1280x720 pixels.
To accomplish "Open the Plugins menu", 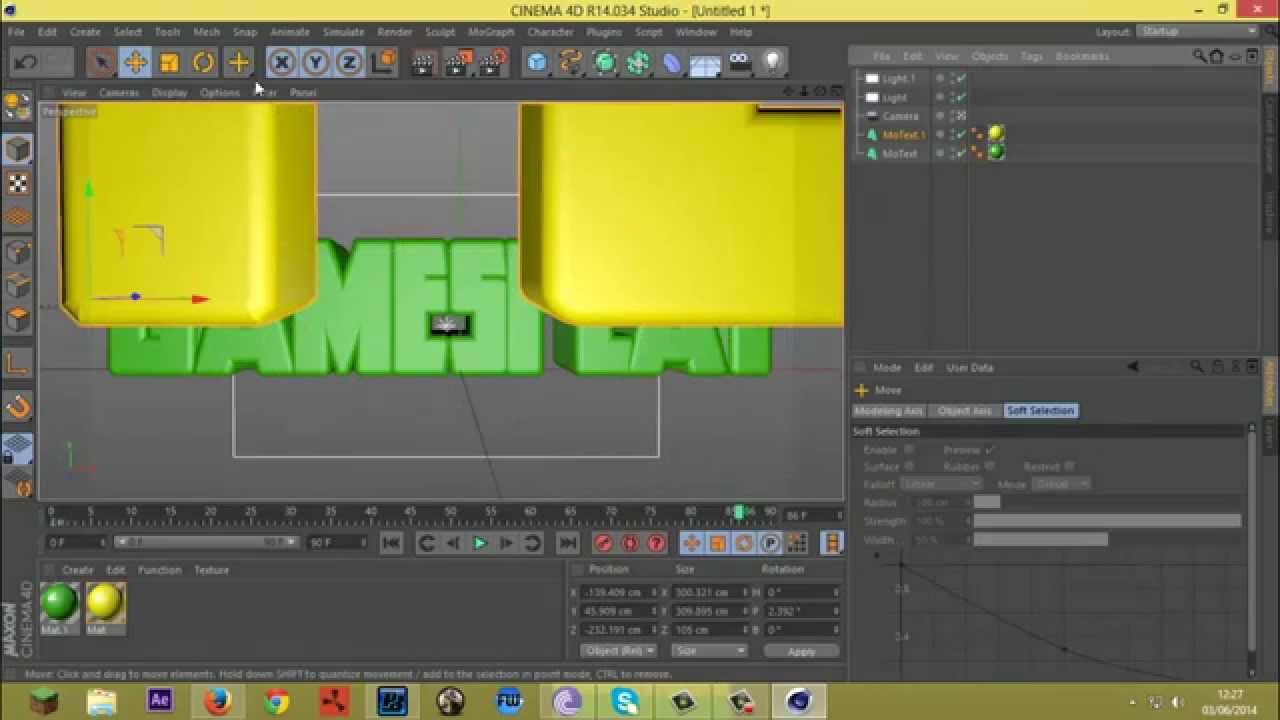I will point(604,32).
